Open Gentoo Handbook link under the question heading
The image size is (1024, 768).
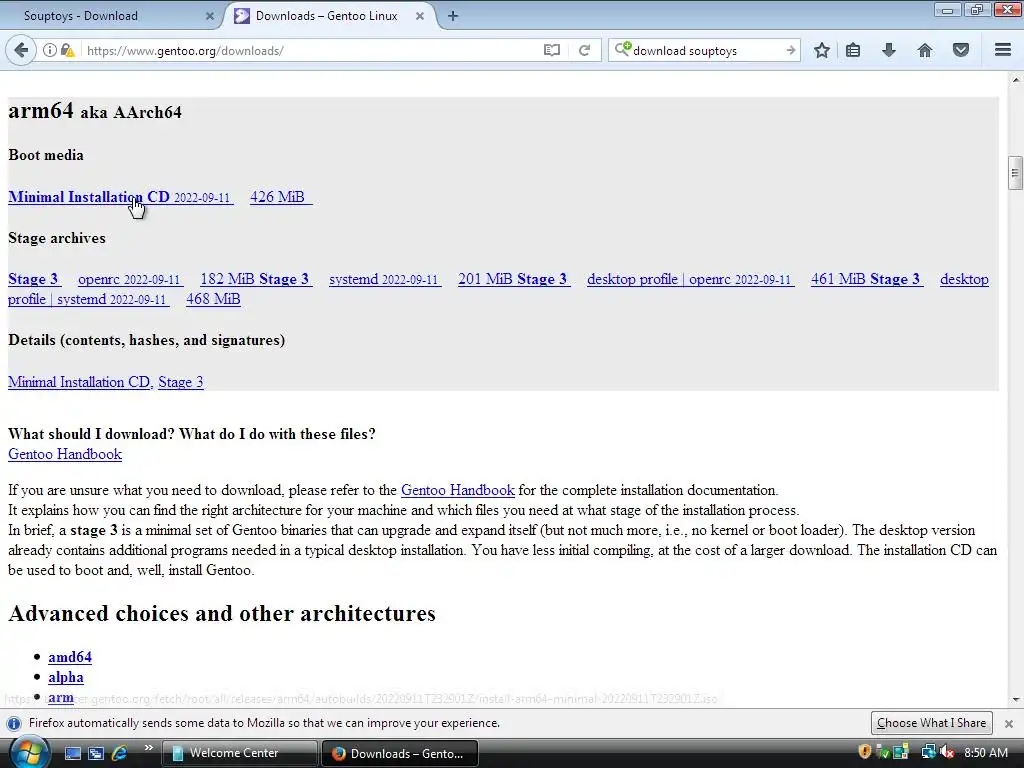[x=65, y=454]
